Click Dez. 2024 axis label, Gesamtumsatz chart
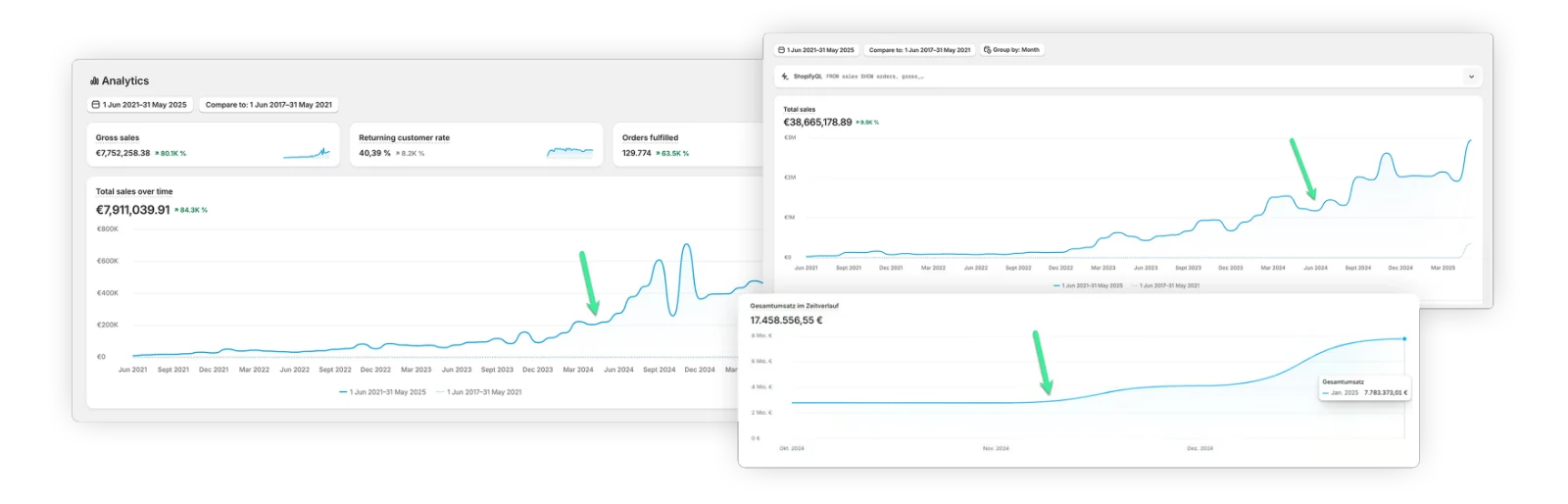Screen dimensions: 1568x504 1200,449
